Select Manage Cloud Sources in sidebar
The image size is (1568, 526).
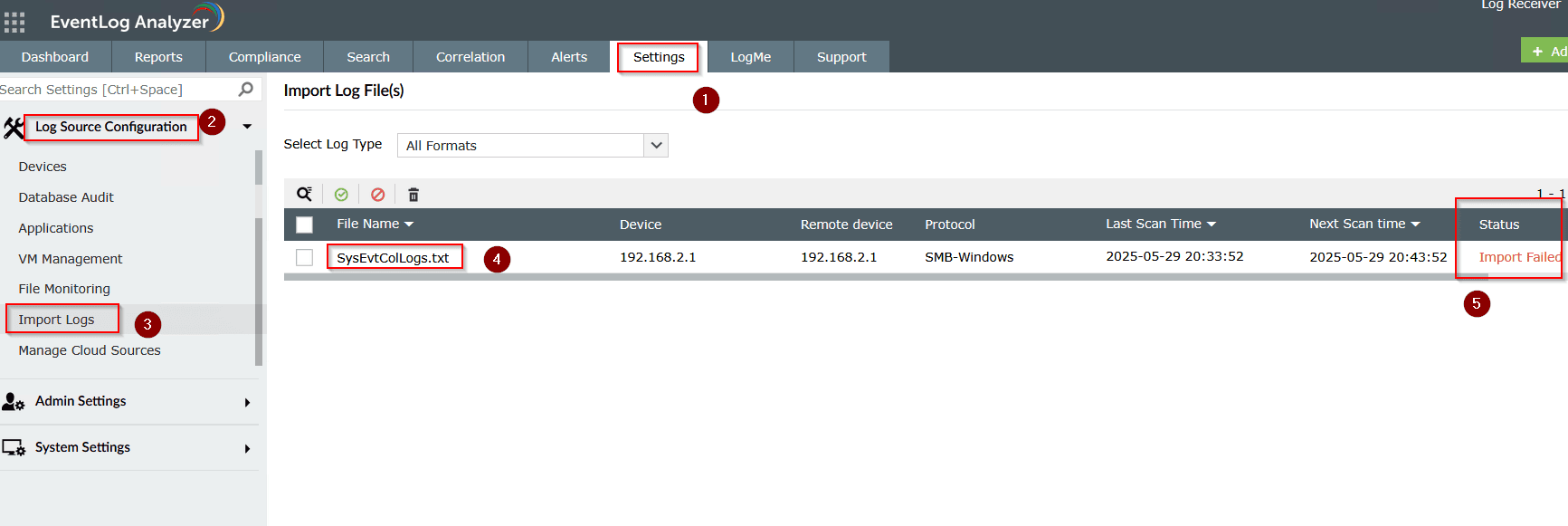click(90, 350)
